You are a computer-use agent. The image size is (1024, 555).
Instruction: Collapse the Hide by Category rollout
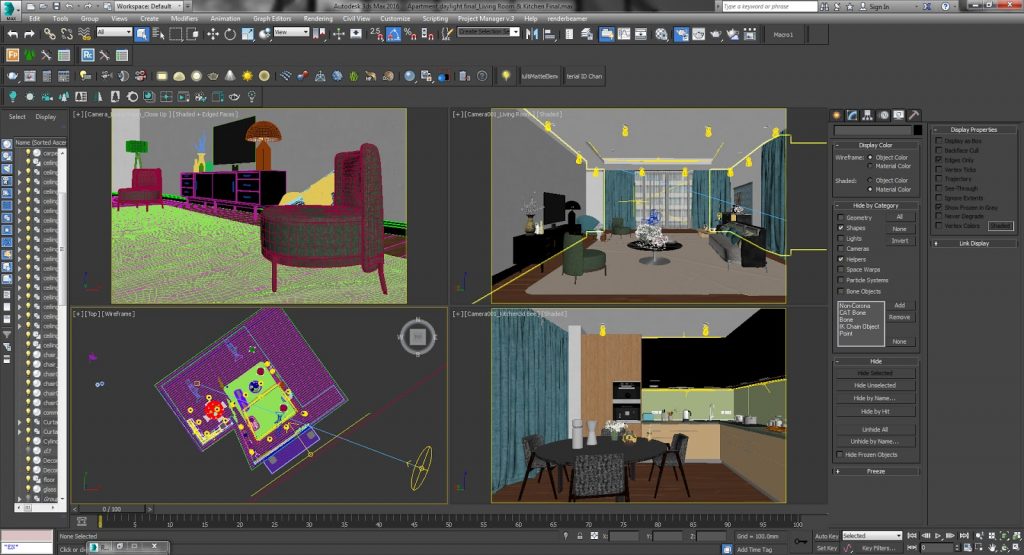(x=876, y=205)
